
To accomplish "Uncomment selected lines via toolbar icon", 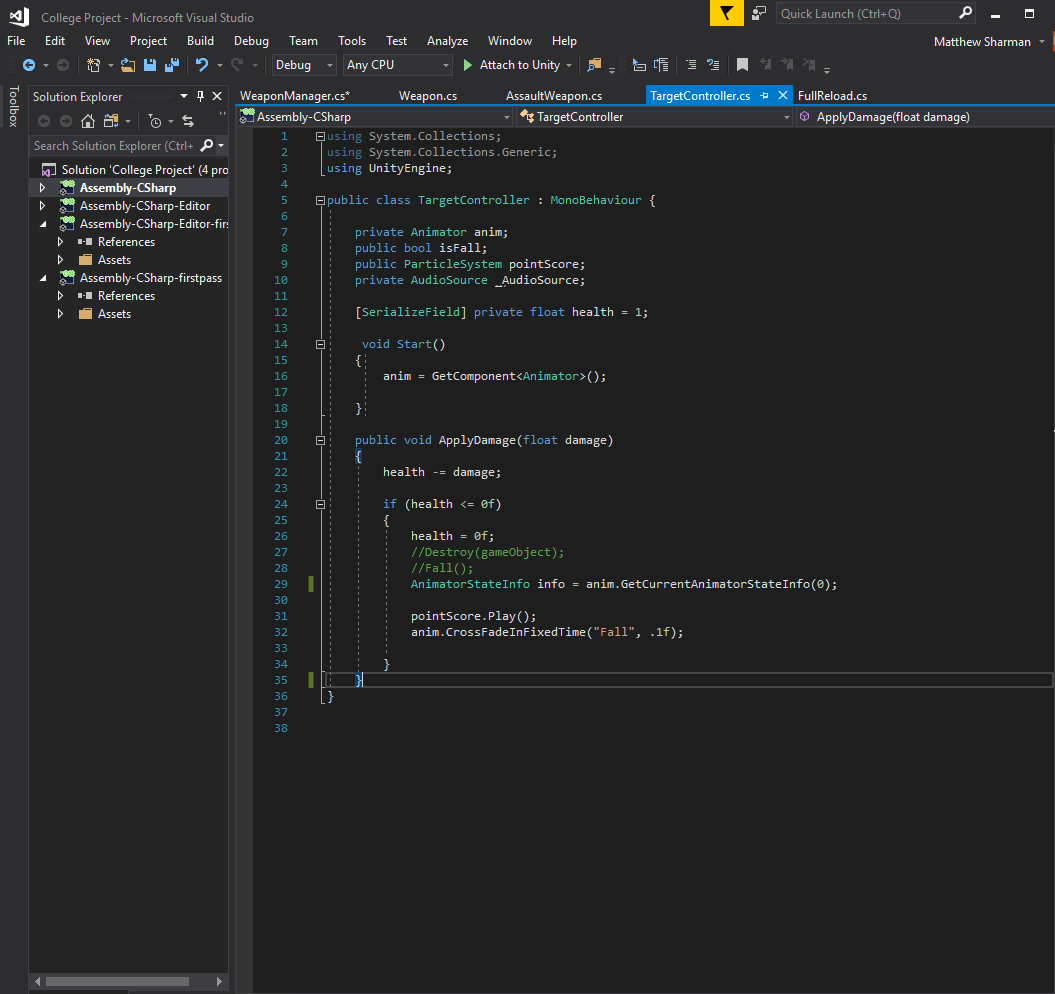I will [x=713, y=65].
